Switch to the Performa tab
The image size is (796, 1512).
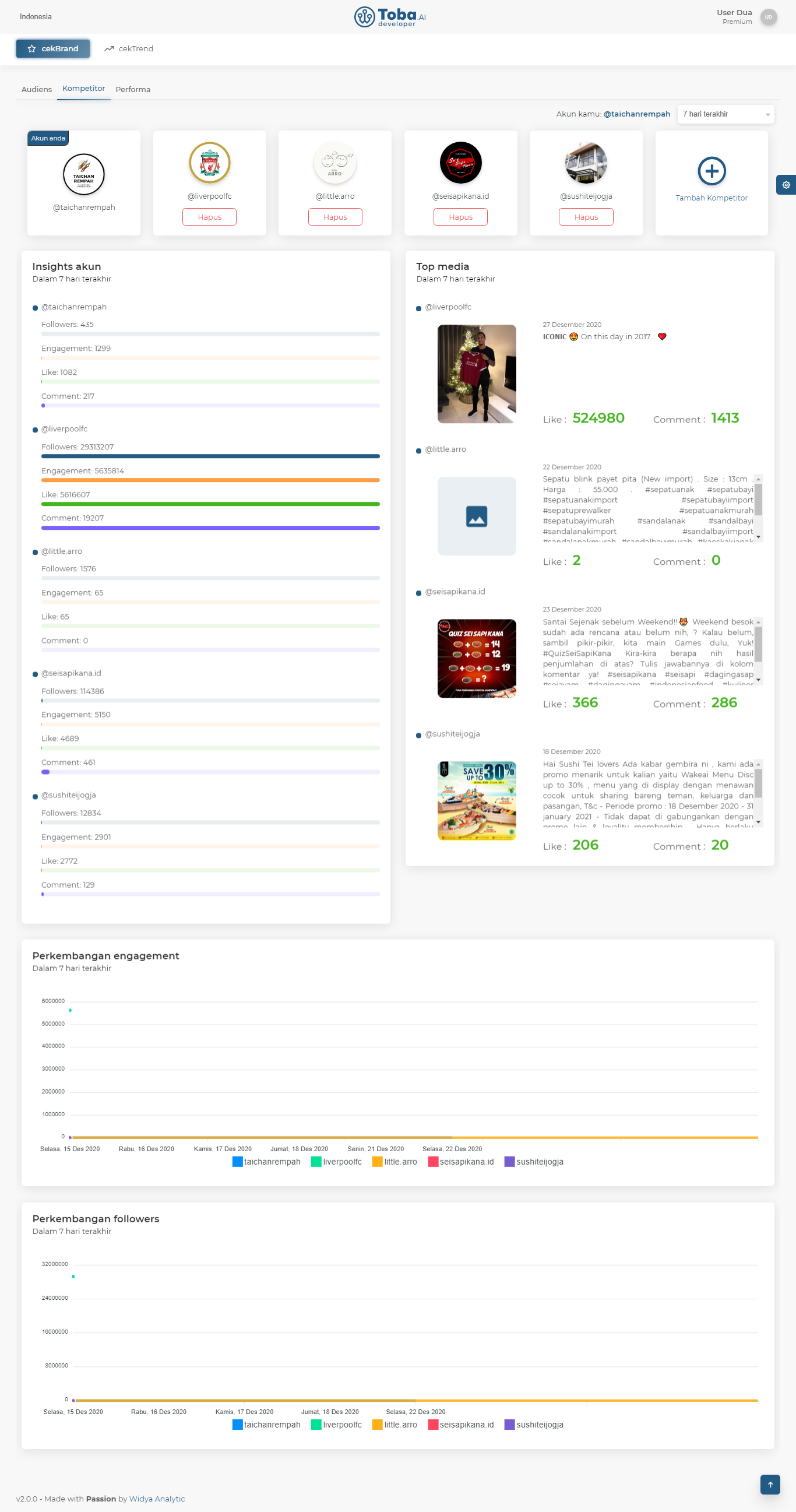[x=132, y=89]
